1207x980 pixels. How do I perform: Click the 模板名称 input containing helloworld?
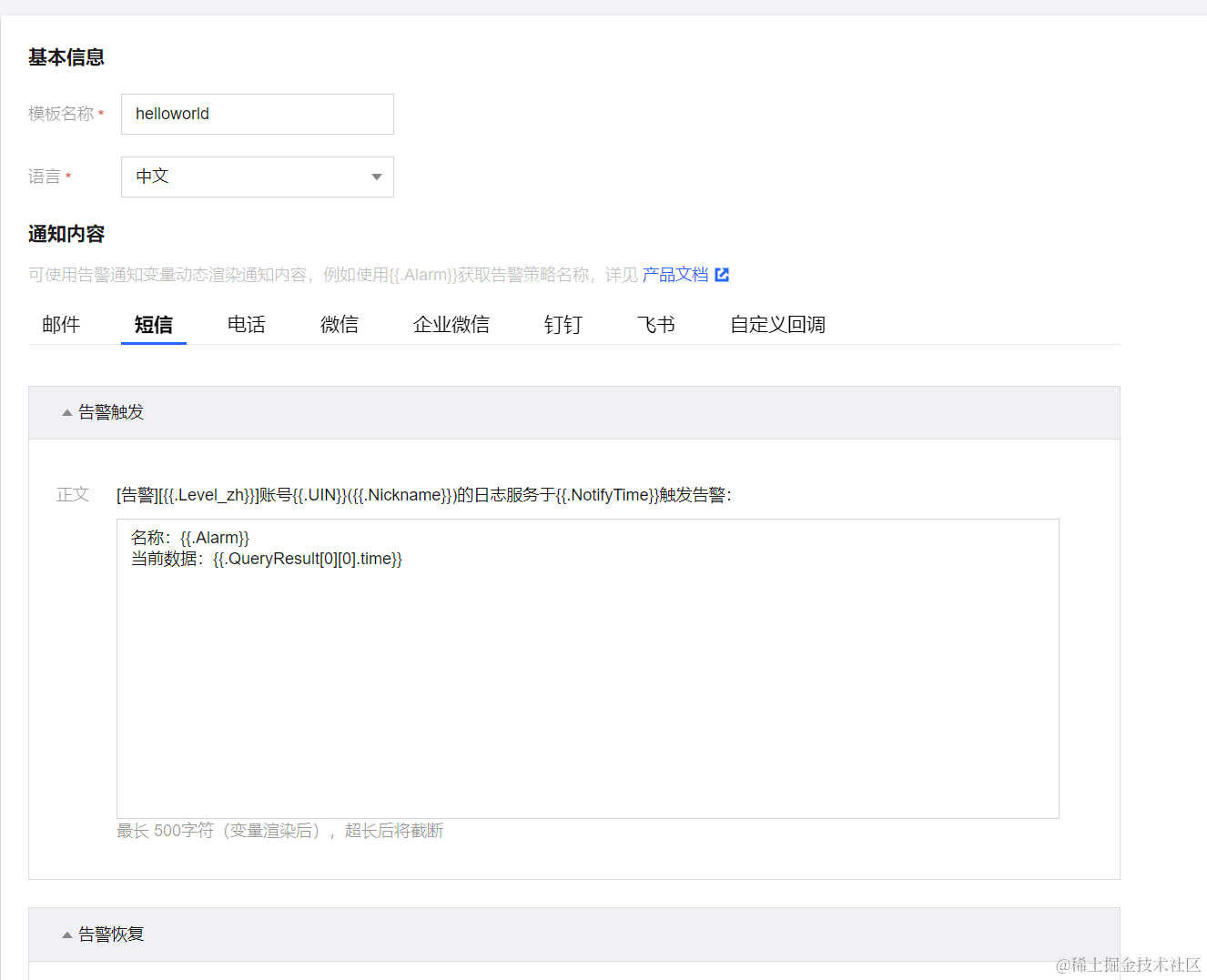click(257, 114)
